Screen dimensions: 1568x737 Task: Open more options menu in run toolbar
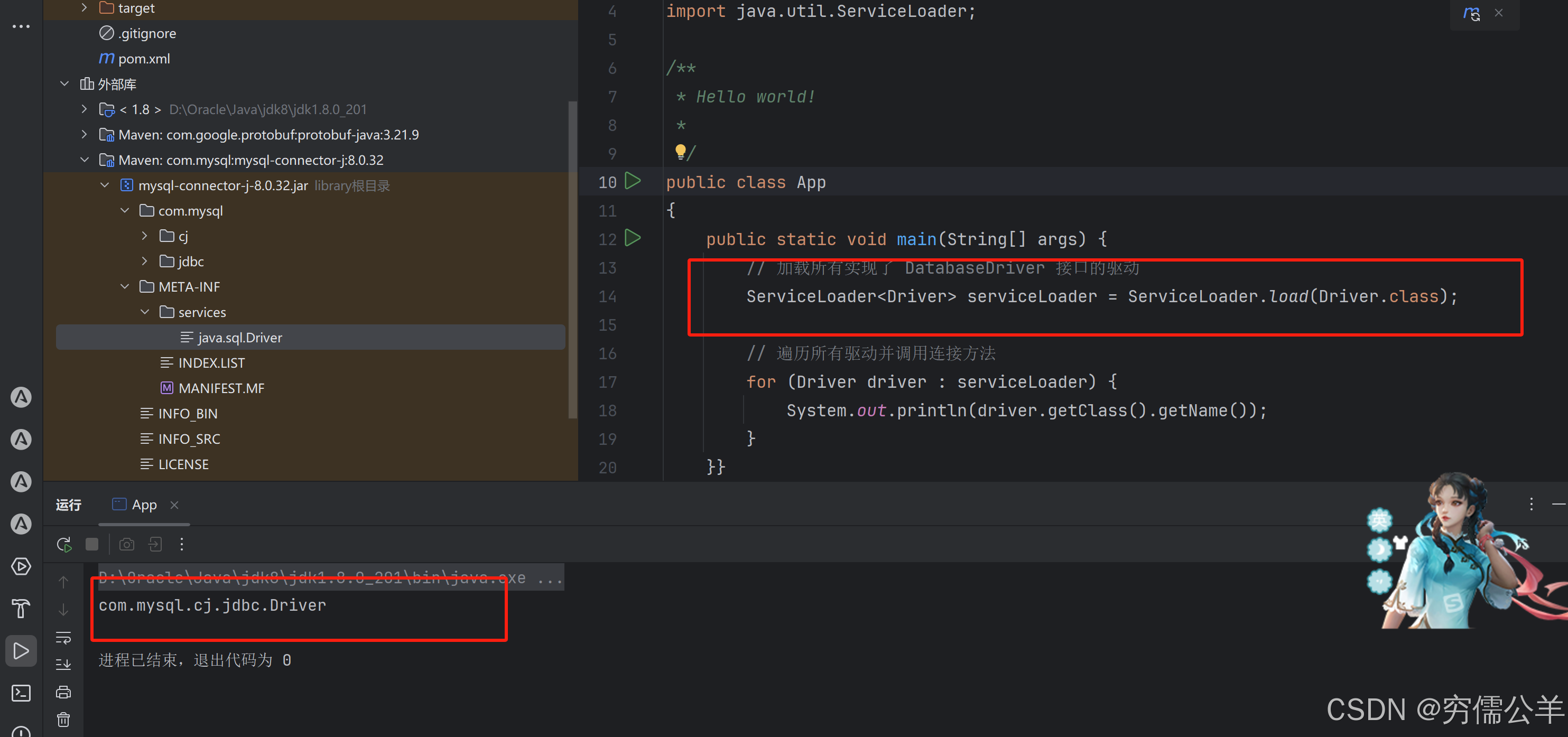(181, 544)
